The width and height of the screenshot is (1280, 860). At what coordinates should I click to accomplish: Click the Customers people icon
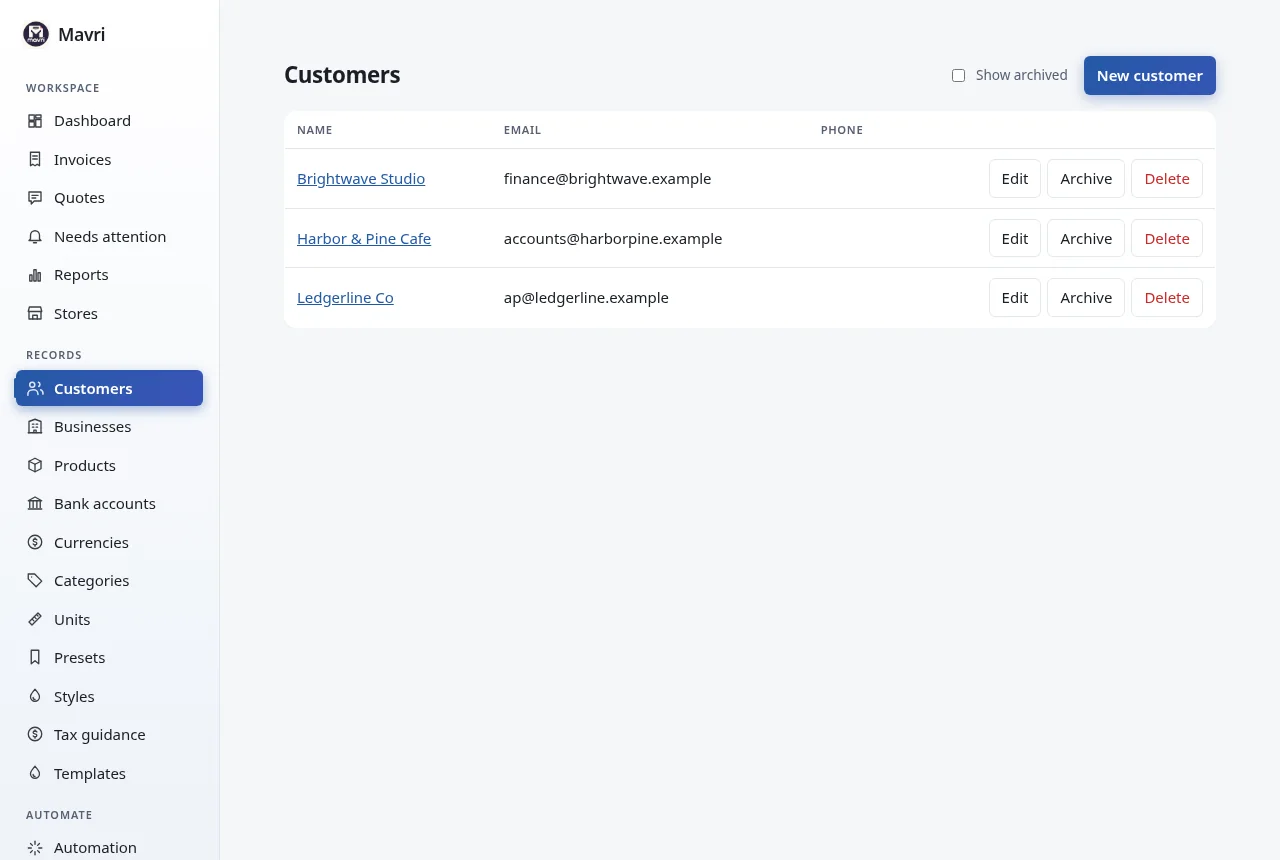click(x=35, y=388)
